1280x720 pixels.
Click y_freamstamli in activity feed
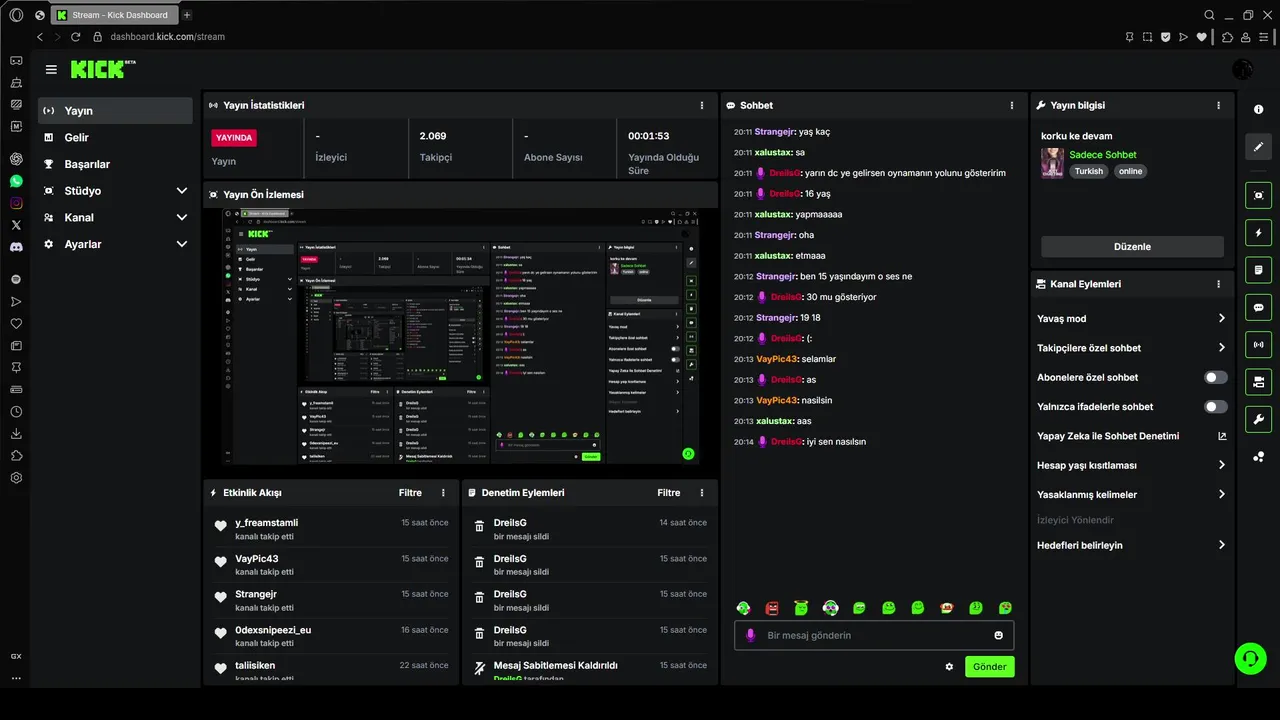pyautogui.click(x=266, y=523)
